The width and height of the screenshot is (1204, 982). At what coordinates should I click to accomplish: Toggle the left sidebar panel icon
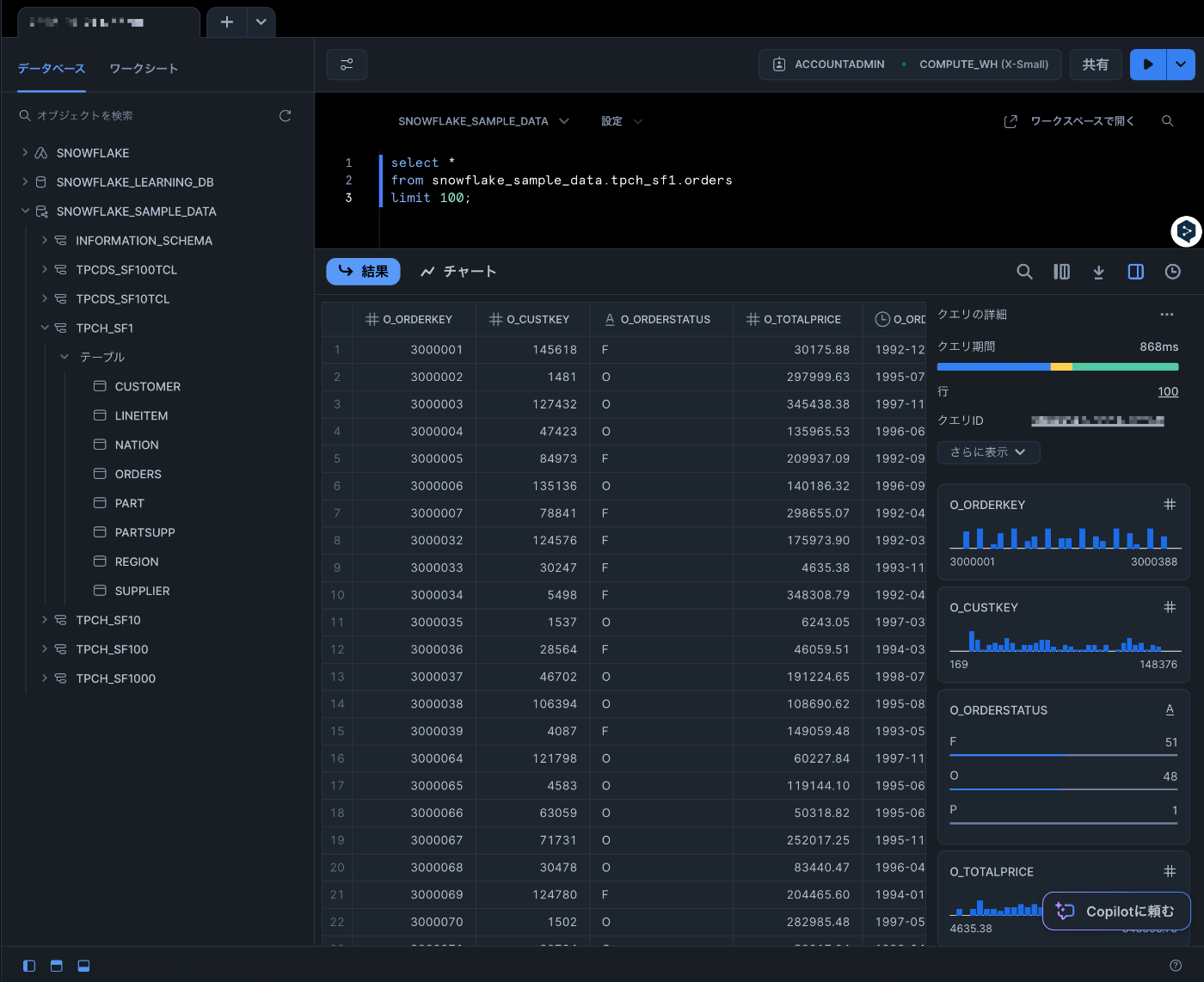pyautogui.click(x=29, y=966)
